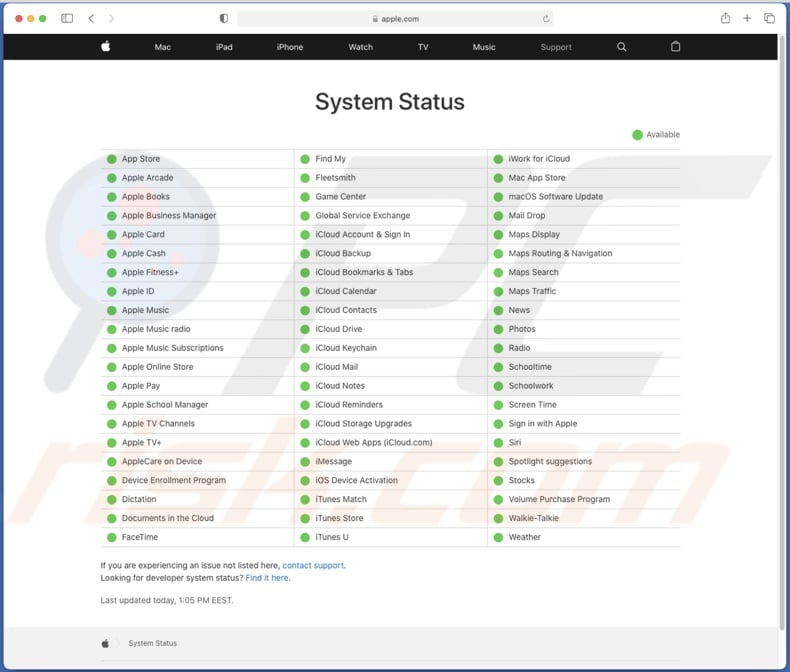The image size is (790, 672).
Task: Select the Apple Arcade service entry
Action: pos(148,178)
